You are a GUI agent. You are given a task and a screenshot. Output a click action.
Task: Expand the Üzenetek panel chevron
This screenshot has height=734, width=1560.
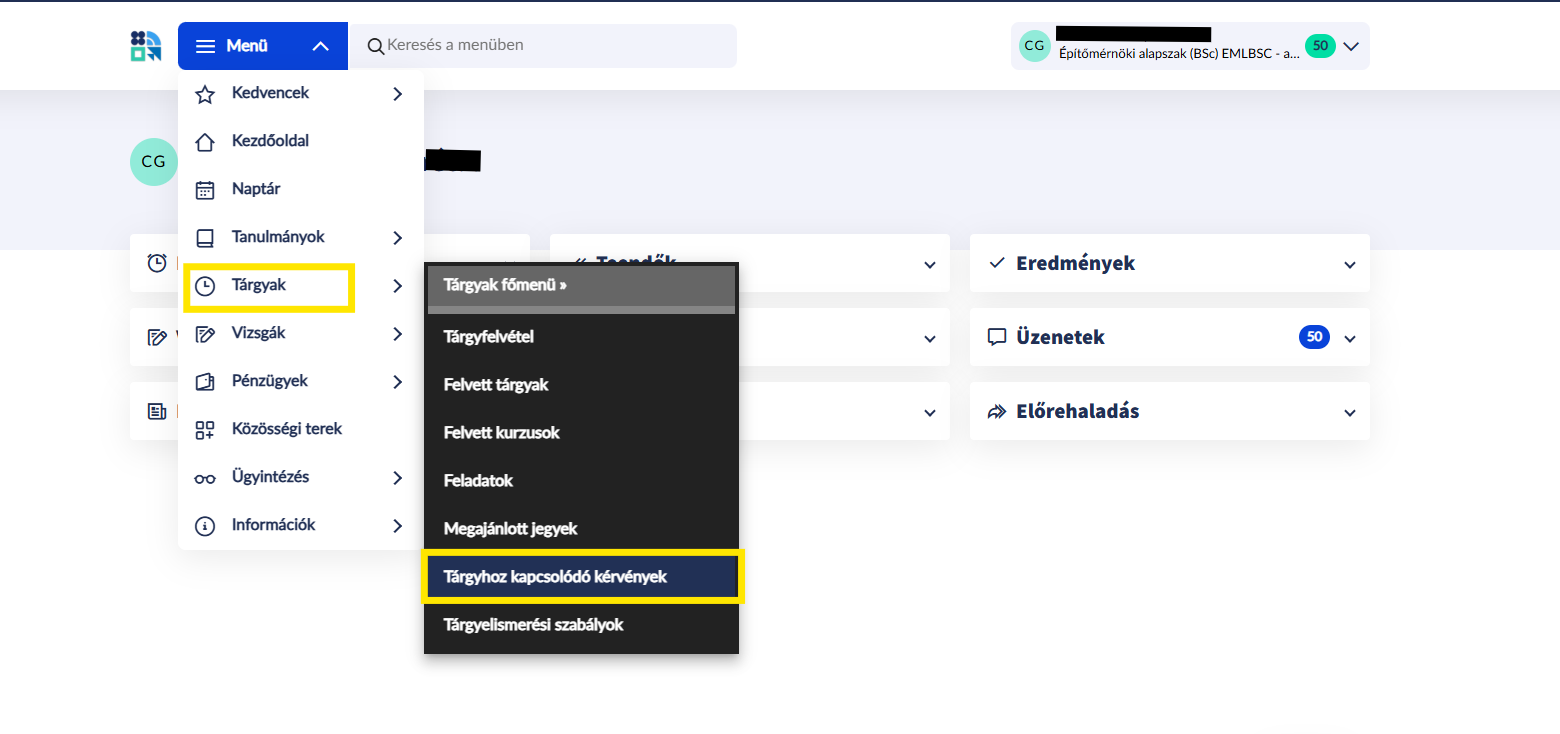point(1350,339)
